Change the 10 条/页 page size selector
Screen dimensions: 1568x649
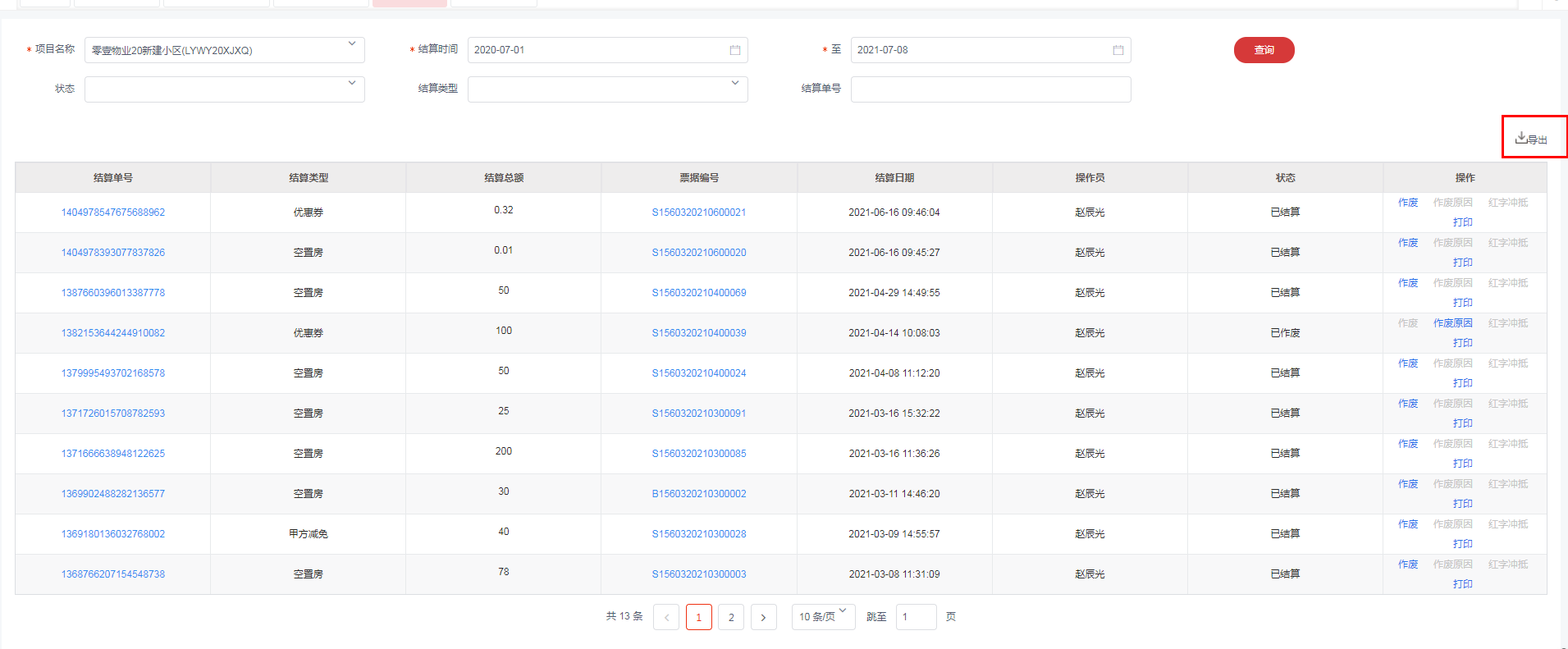(x=823, y=616)
